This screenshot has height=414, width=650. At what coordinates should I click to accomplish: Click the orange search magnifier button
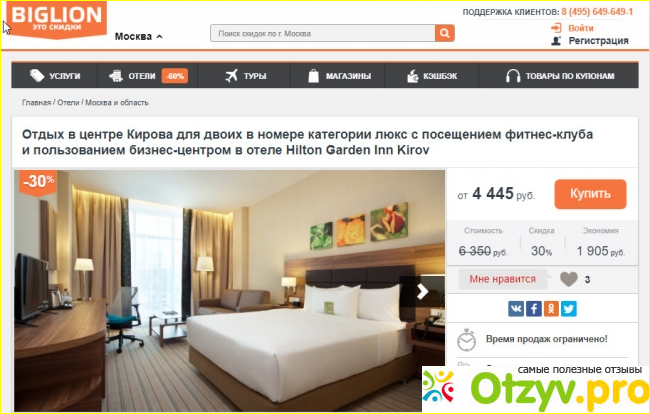pyautogui.click(x=444, y=33)
